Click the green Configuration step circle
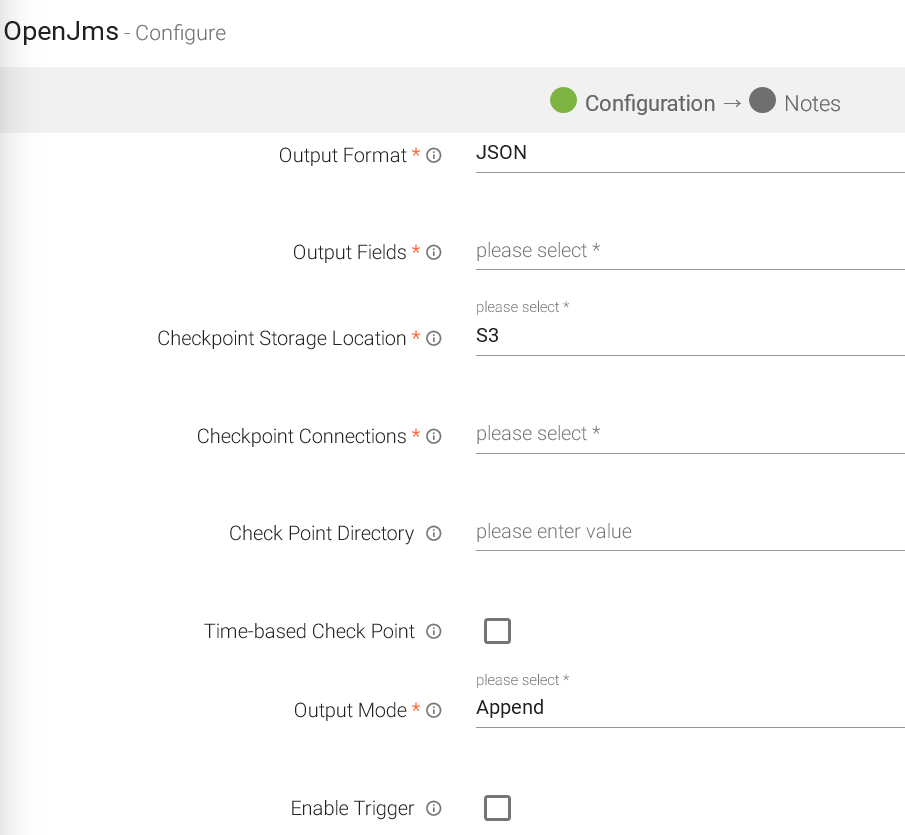 point(563,102)
